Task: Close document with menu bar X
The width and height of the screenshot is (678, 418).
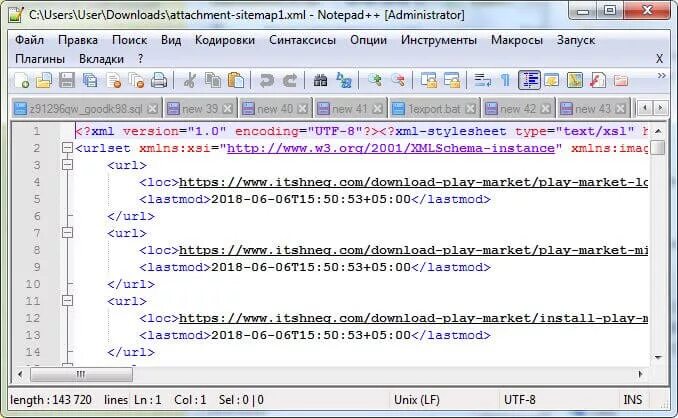Action: [x=659, y=59]
